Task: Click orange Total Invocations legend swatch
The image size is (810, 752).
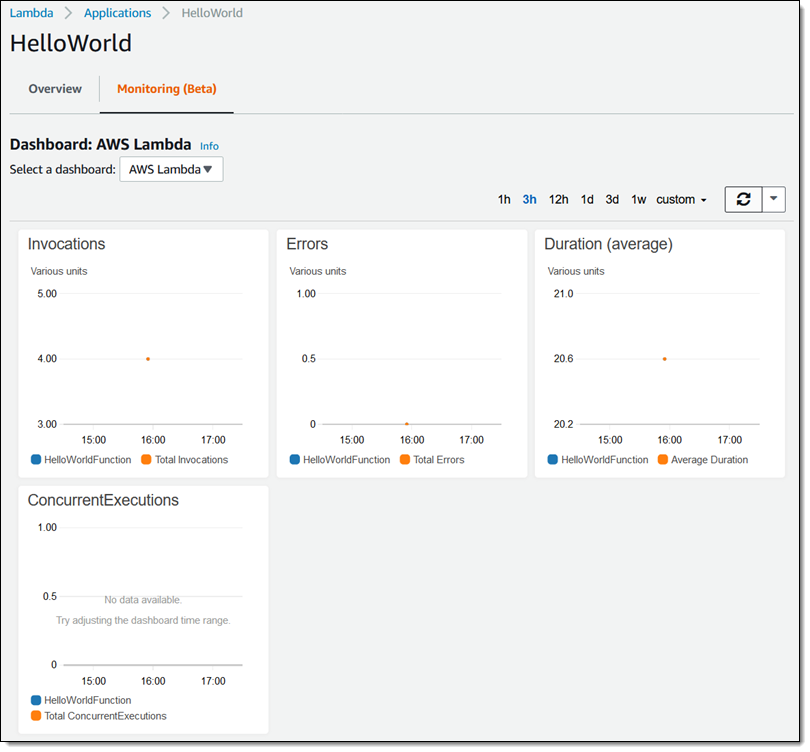Action: 147,460
